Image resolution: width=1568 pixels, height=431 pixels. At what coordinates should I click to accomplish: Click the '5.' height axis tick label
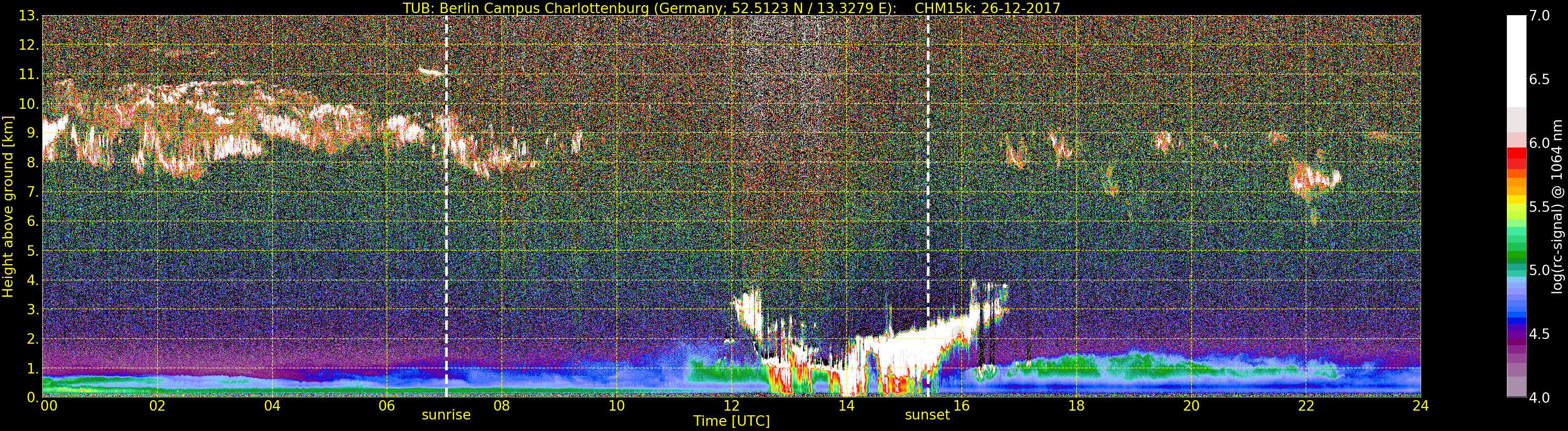tap(32, 251)
